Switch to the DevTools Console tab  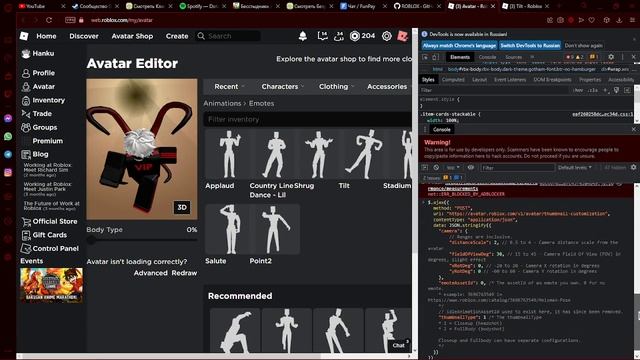coord(487,57)
